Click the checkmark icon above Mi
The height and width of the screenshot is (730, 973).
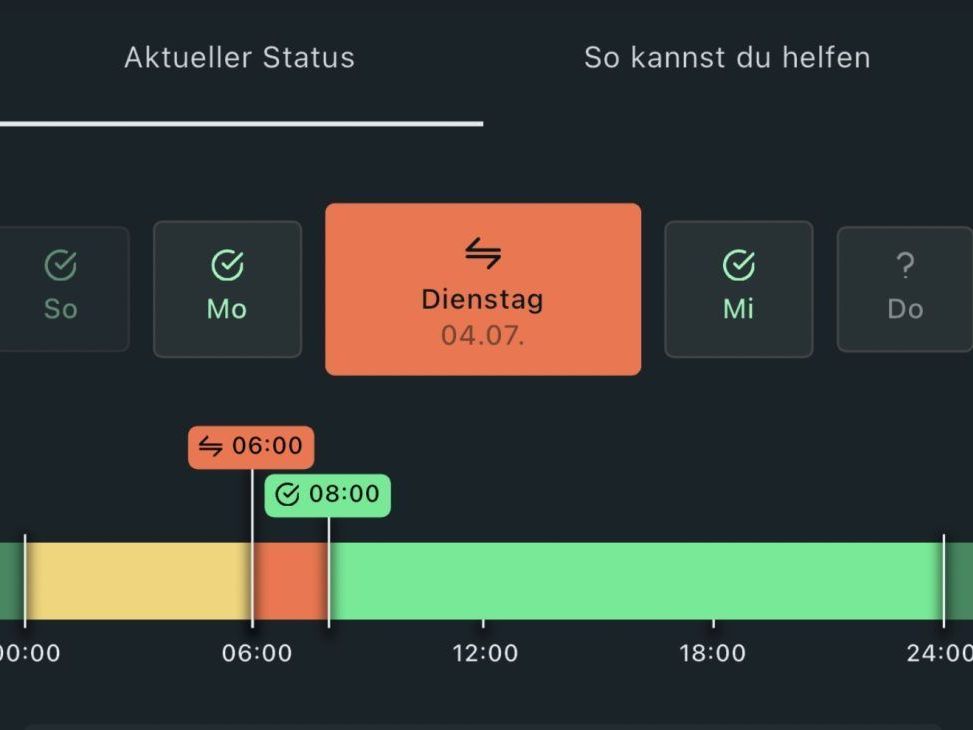(x=739, y=265)
